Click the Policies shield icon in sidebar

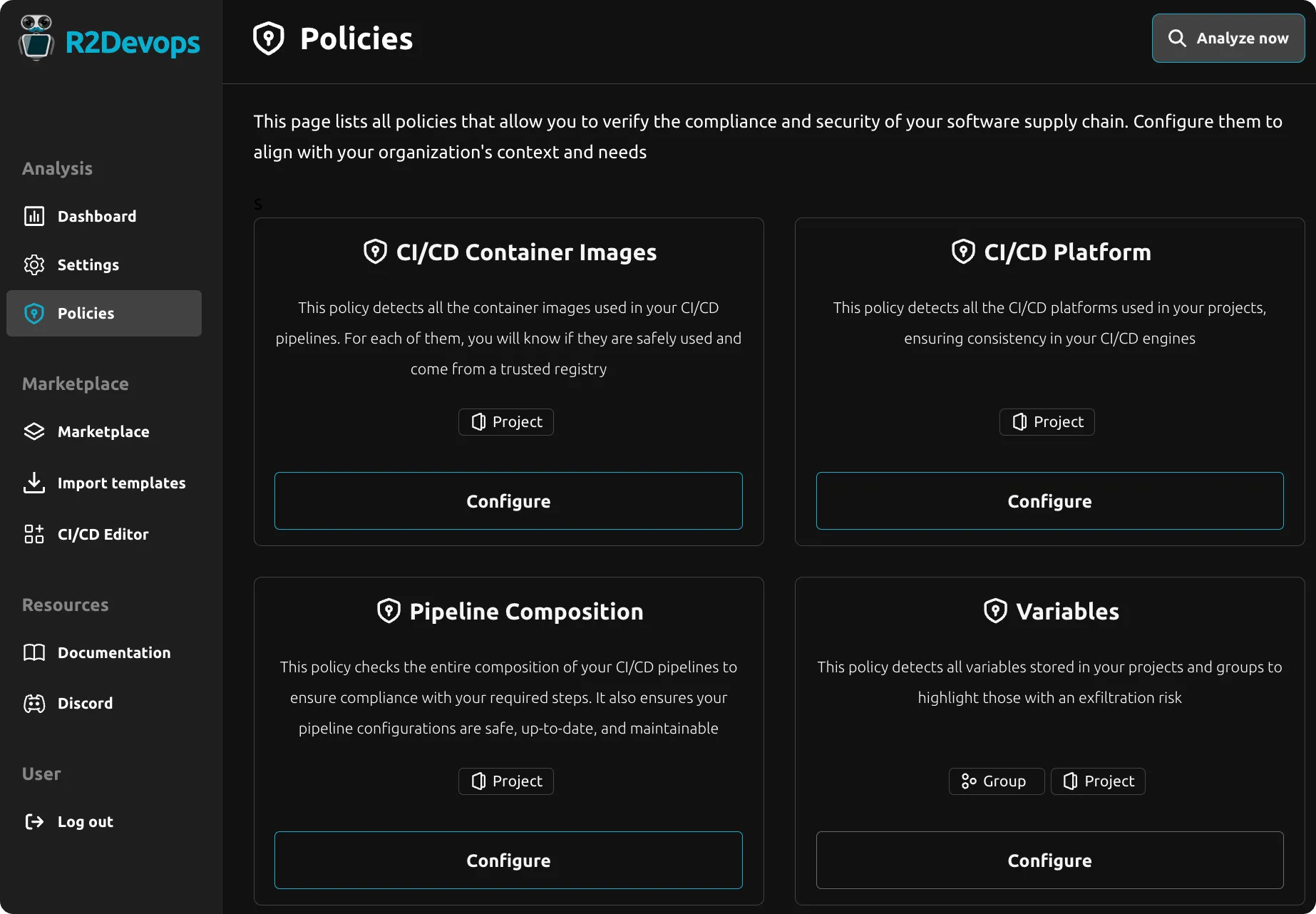pos(34,313)
